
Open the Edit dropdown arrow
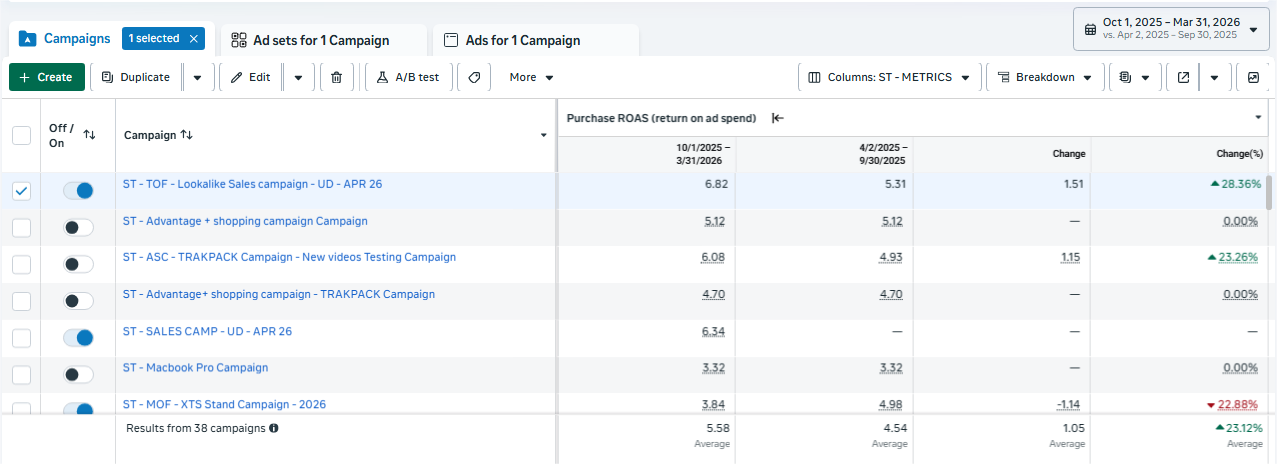tap(298, 77)
